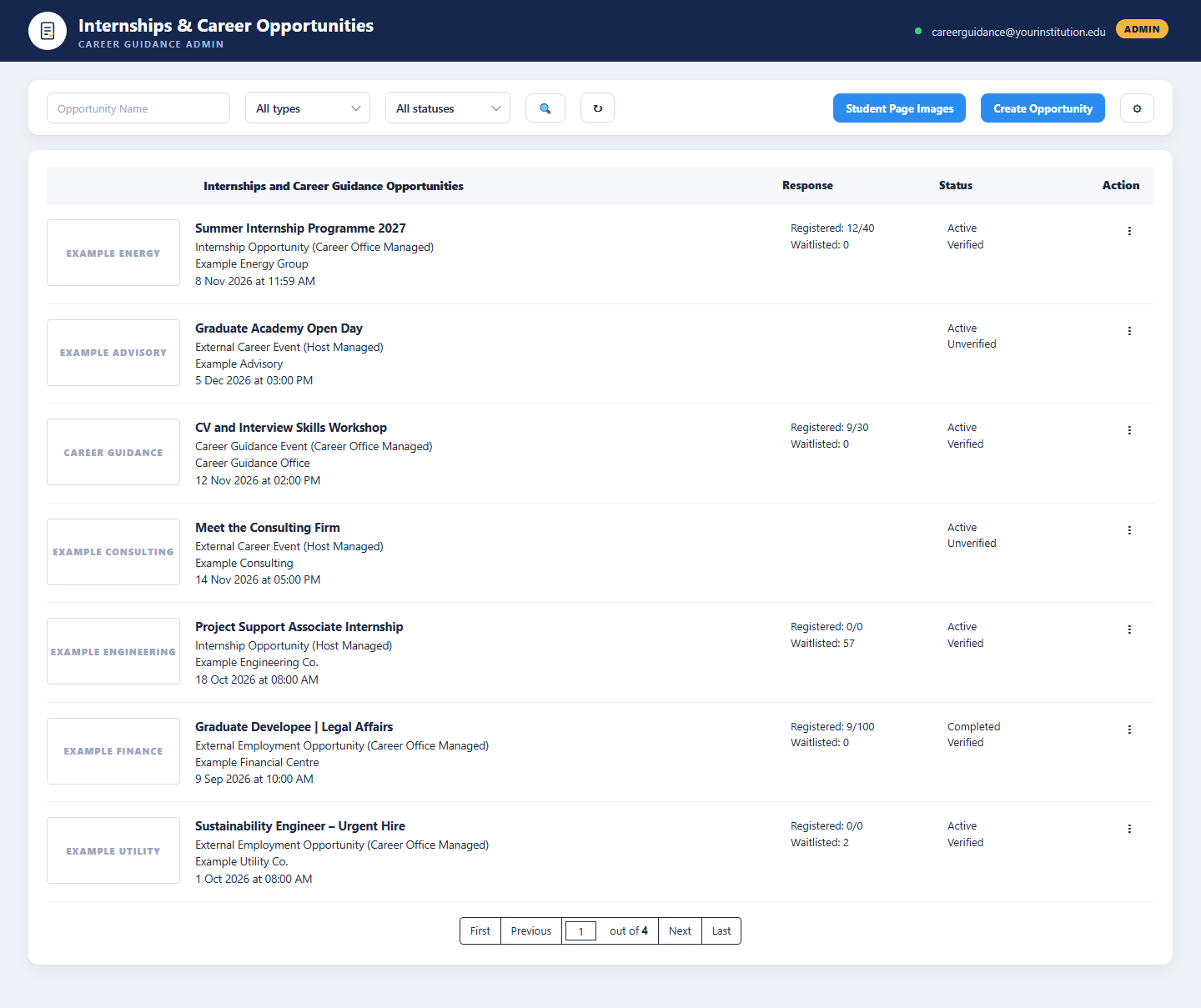Open CV and Interview Skills Workshop title
This screenshot has width=1201, height=1008.
pos(291,428)
